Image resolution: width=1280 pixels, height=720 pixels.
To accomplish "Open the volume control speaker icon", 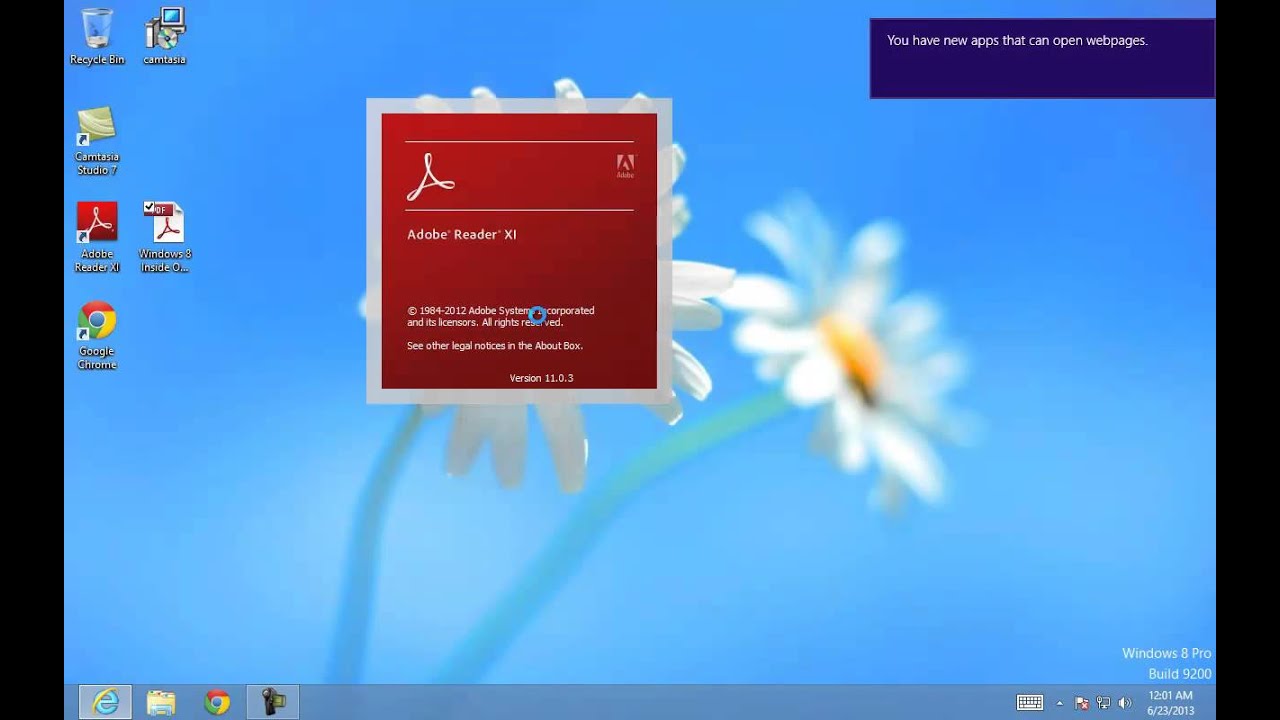I will pyautogui.click(x=1125, y=703).
